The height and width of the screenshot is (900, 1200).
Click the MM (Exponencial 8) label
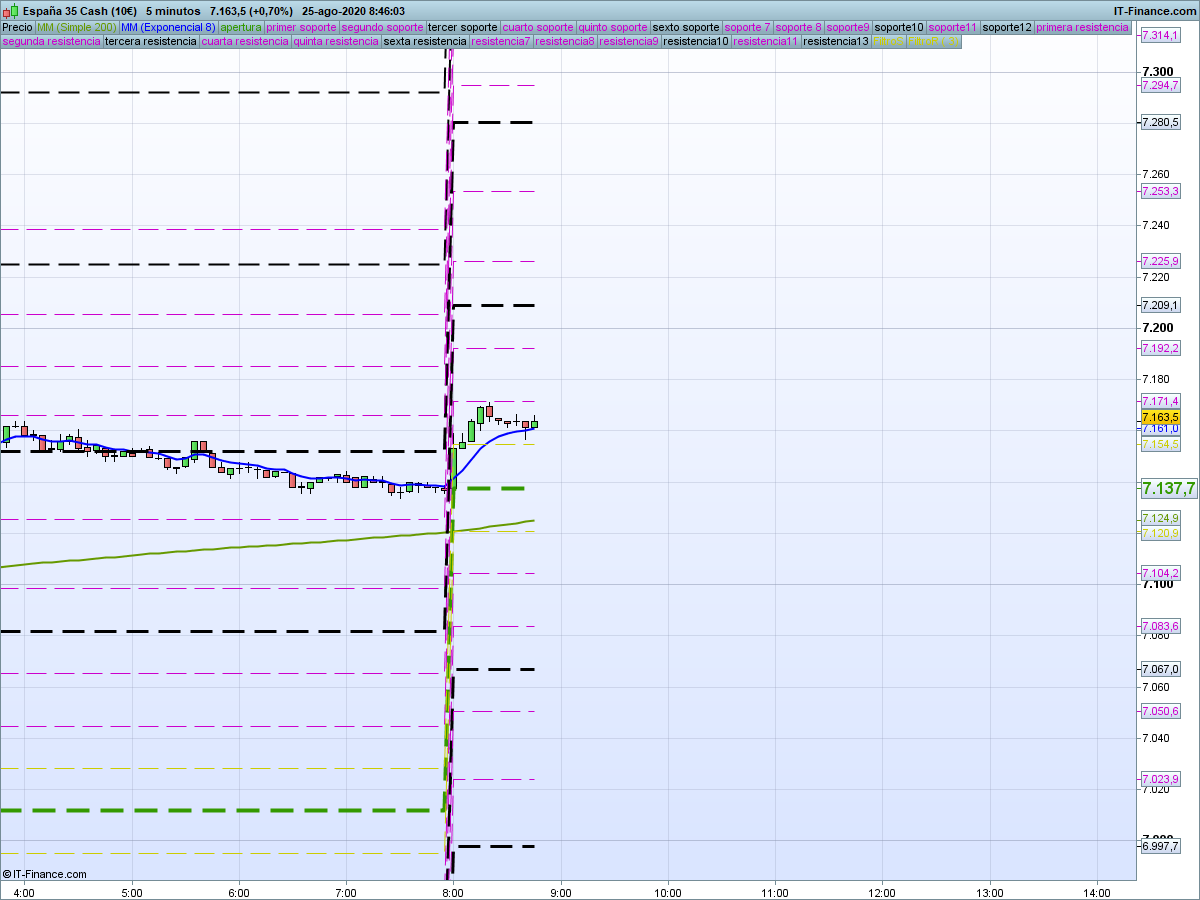[x=167, y=27]
